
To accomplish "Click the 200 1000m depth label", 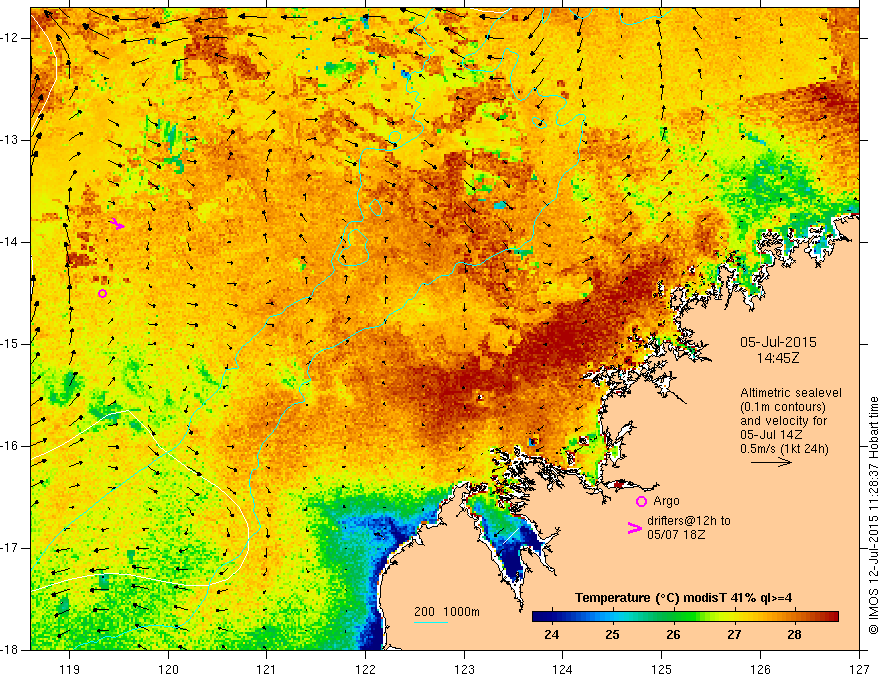I will point(447,612).
